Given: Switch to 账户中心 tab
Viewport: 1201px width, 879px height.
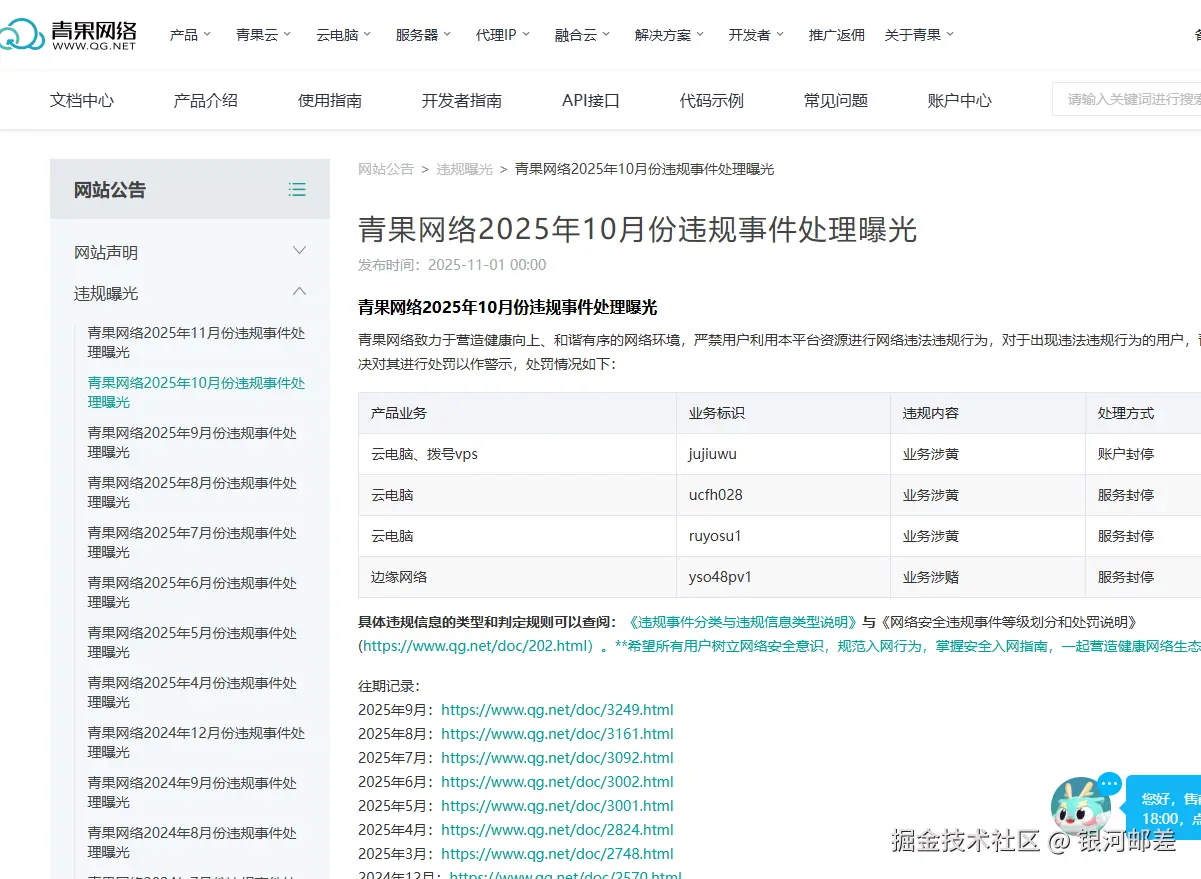Looking at the screenshot, I should (x=960, y=100).
